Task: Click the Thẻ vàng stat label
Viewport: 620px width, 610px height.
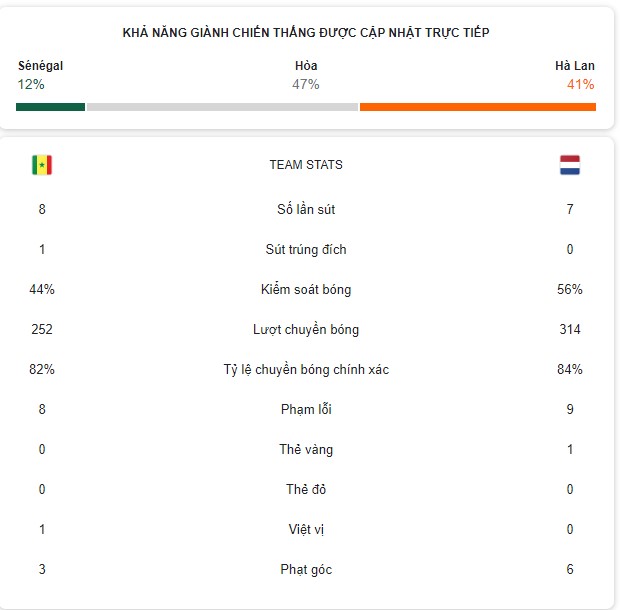Action: [x=306, y=449]
